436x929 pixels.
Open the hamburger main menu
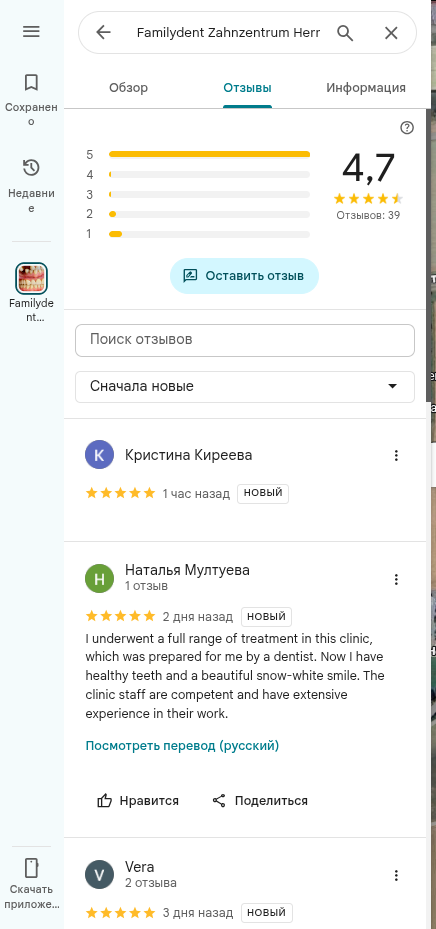pos(31,31)
